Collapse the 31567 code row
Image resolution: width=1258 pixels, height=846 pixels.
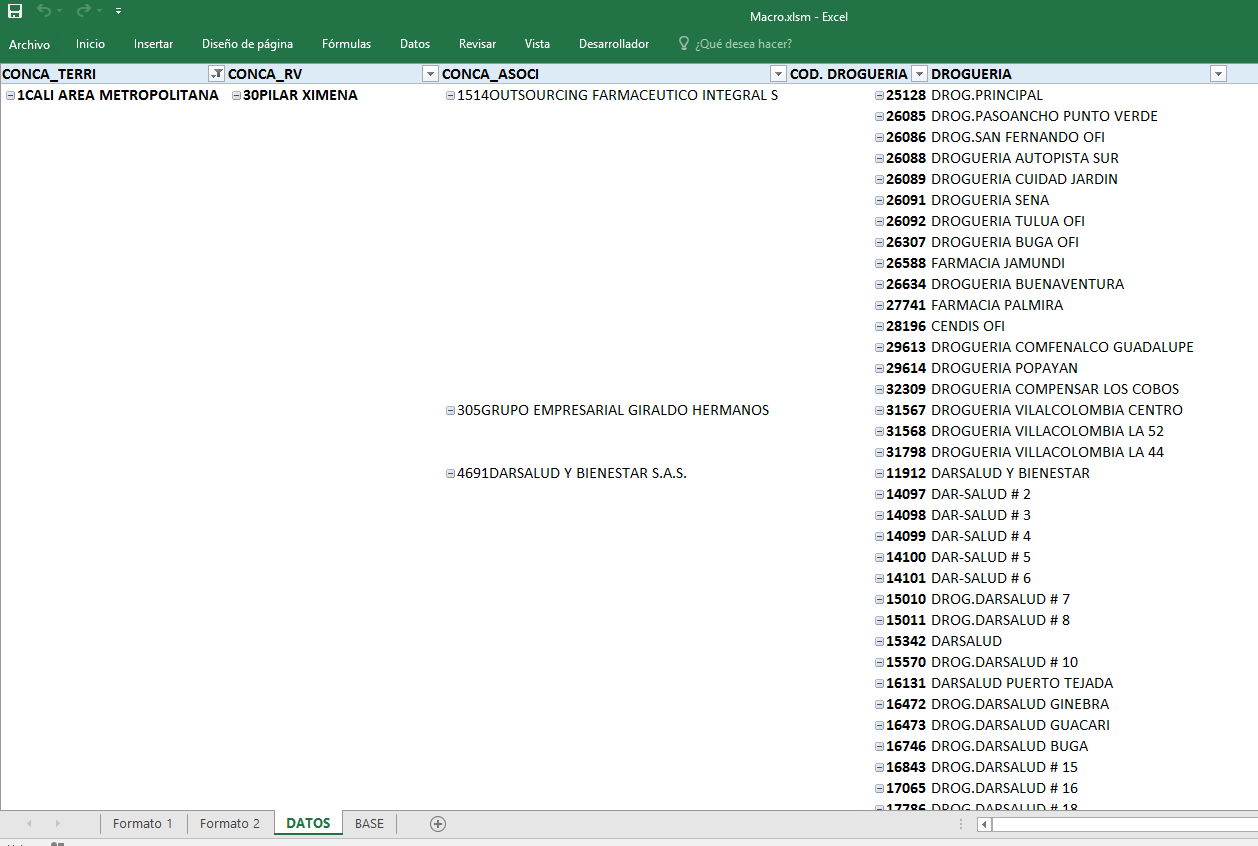click(879, 411)
